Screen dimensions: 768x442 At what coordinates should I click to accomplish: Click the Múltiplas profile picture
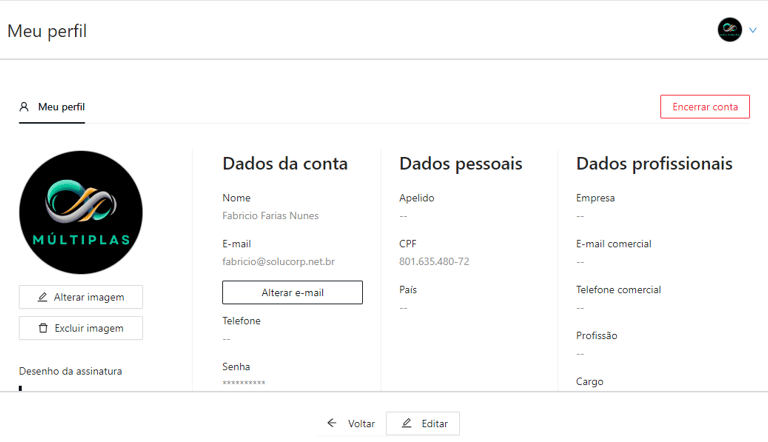[81, 212]
